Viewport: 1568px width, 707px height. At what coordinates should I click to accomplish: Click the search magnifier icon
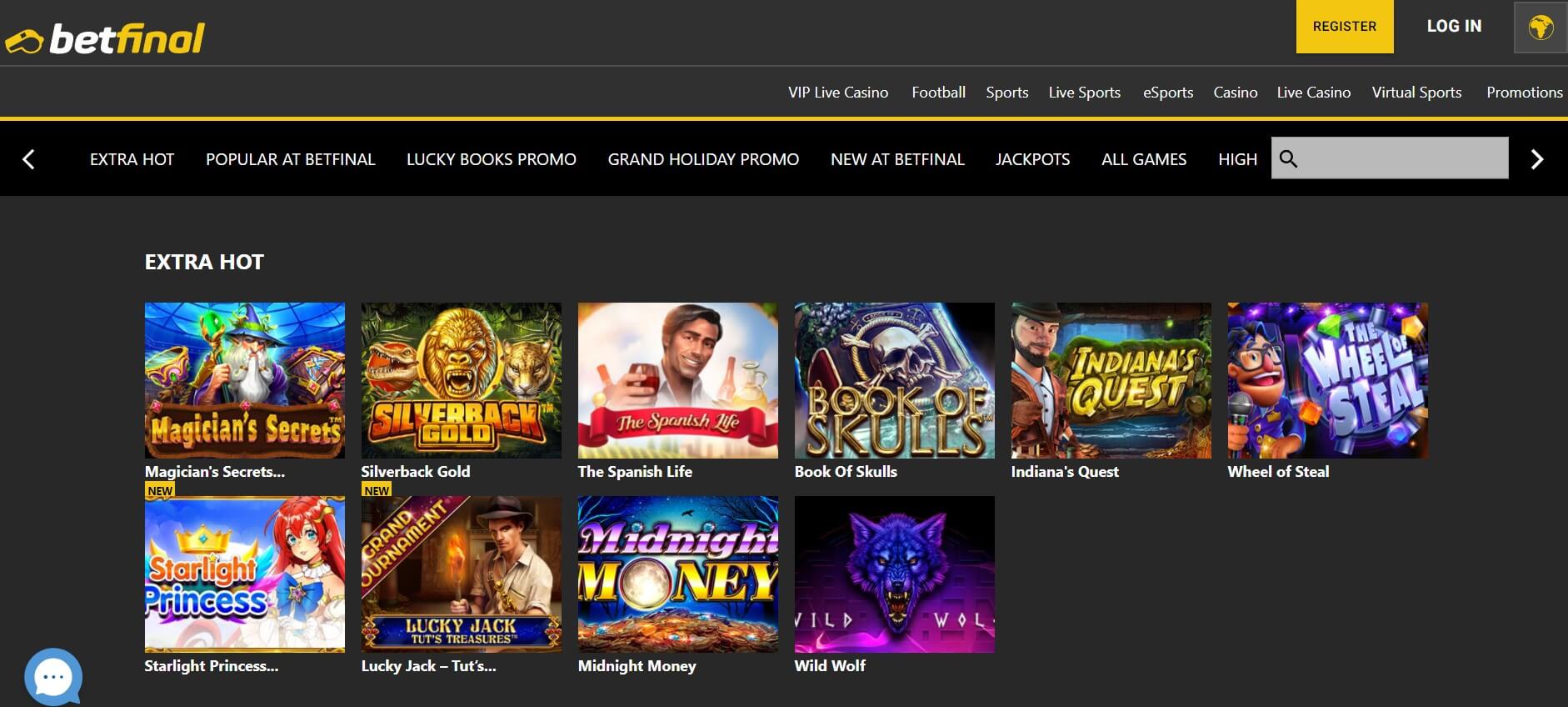tap(1288, 158)
